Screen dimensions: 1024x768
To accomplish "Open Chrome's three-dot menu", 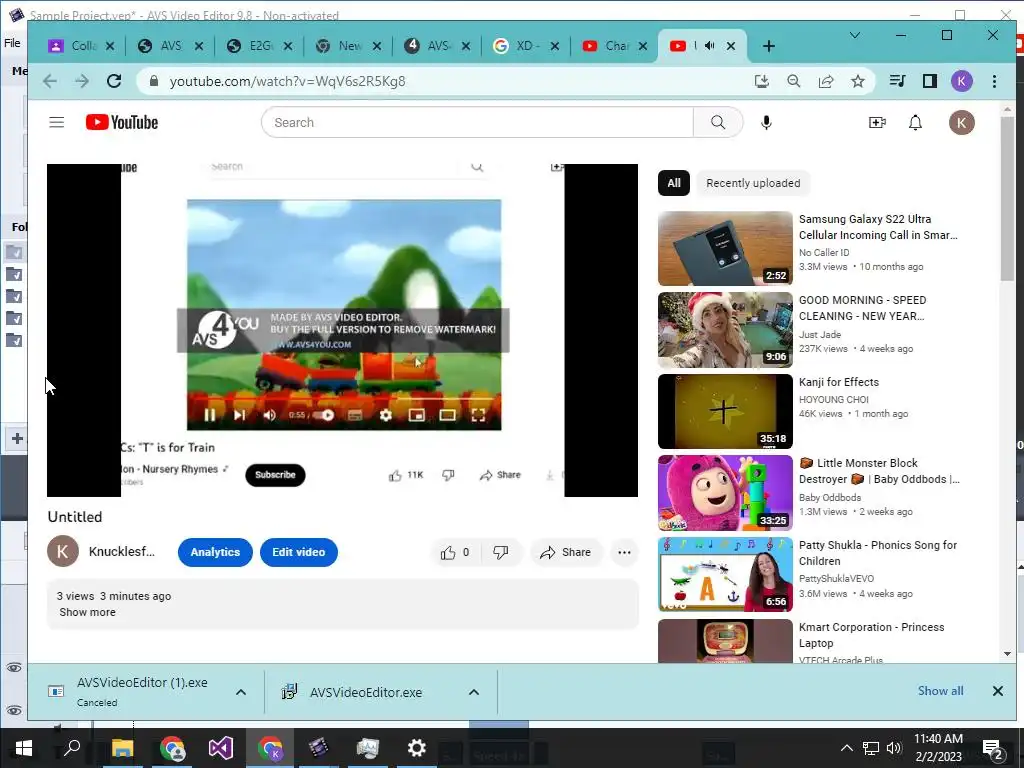I will (994, 81).
